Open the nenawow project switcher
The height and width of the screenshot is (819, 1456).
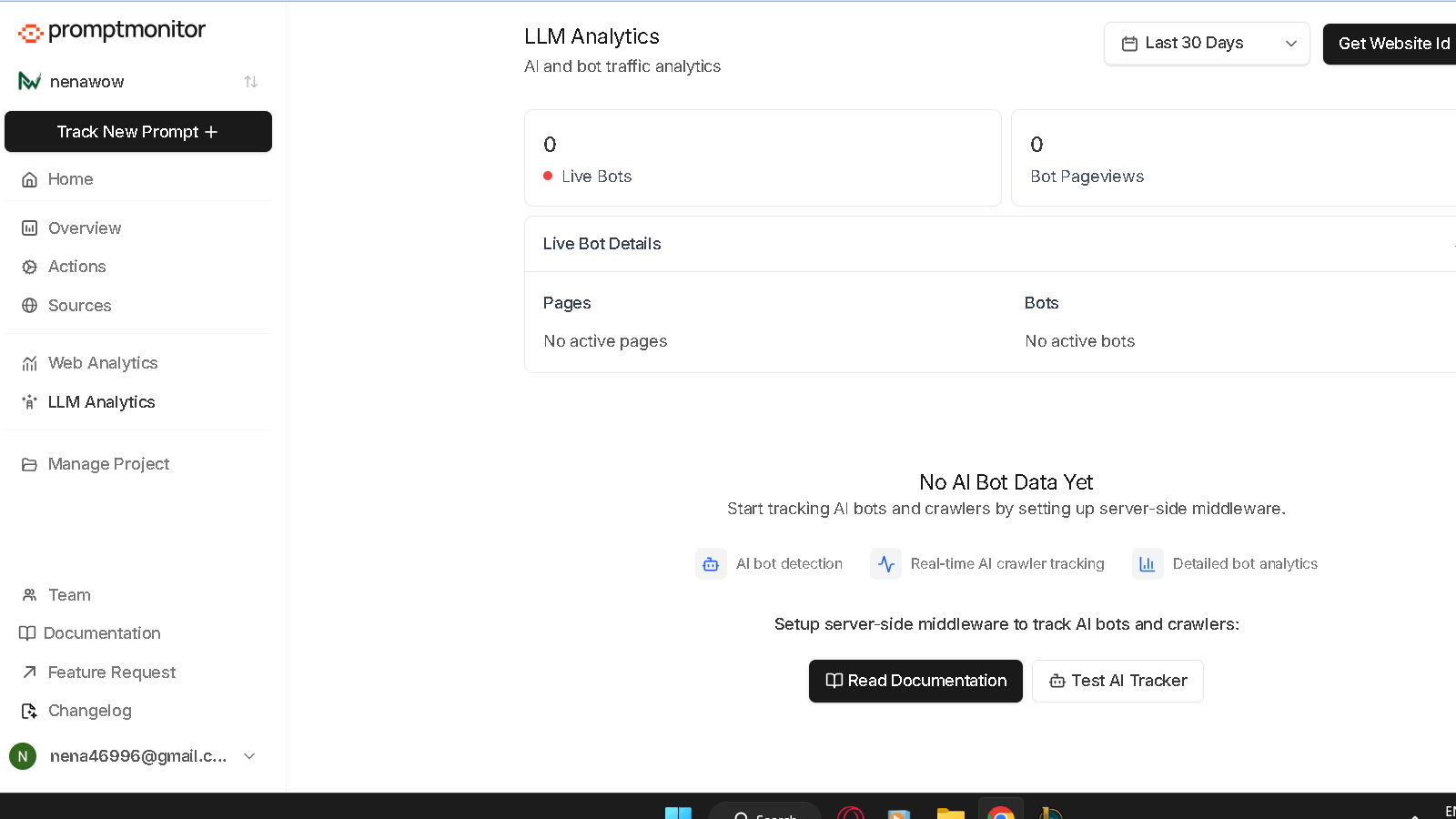pyautogui.click(x=138, y=82)
